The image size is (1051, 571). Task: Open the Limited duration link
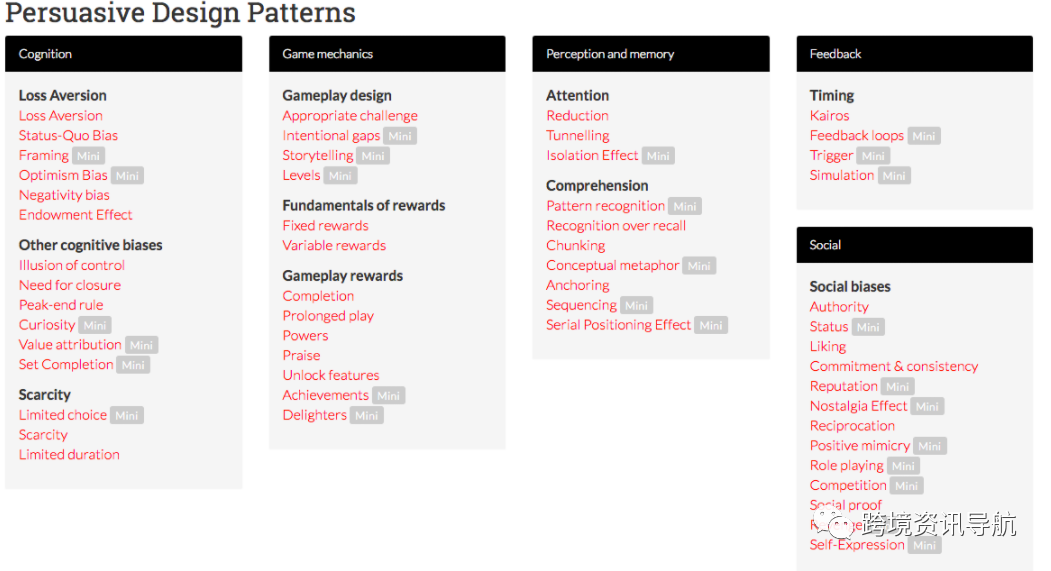tap(69, 454)
